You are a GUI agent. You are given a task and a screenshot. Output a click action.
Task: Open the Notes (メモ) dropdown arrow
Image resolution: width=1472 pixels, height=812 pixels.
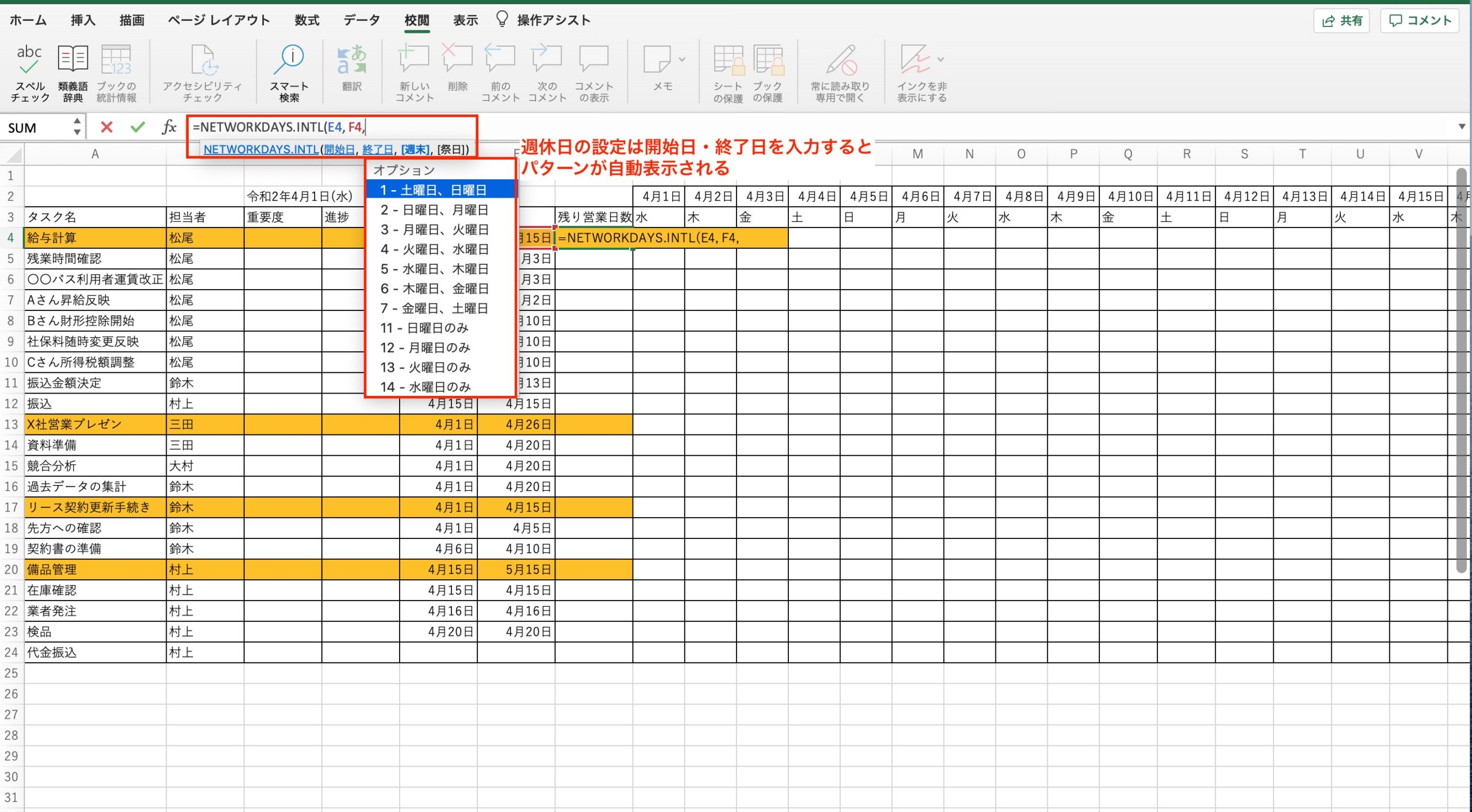(x=682, y=59)
